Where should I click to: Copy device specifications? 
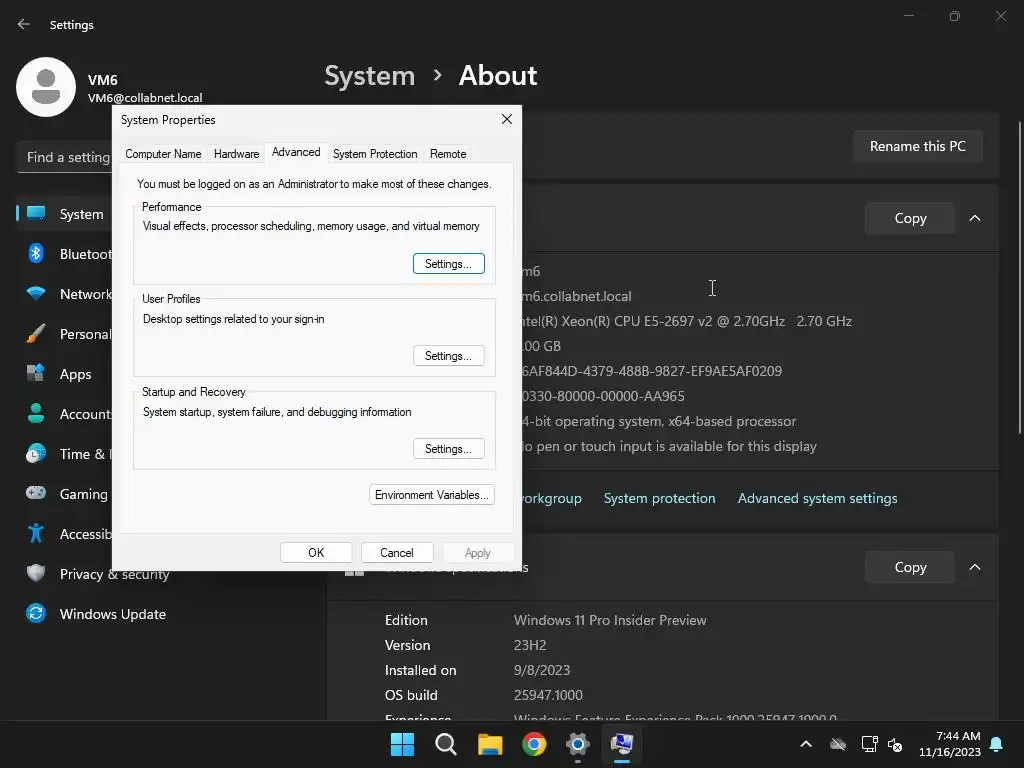click(910, 218)
